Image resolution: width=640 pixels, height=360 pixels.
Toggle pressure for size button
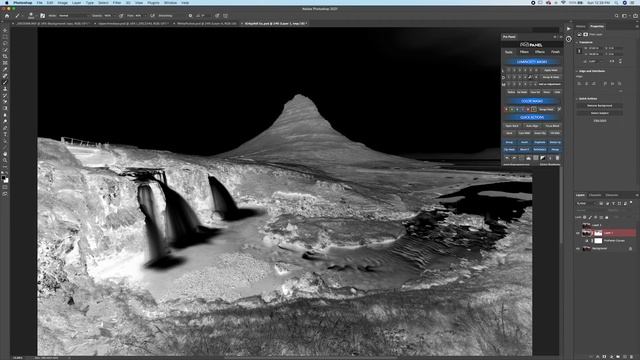click(217, 16)
